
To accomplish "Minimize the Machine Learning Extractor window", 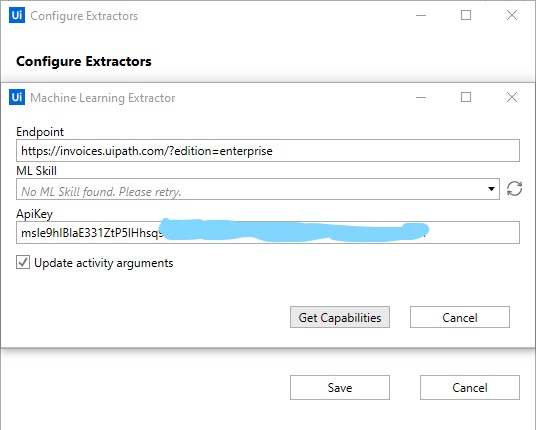I will tap(421, 97).
